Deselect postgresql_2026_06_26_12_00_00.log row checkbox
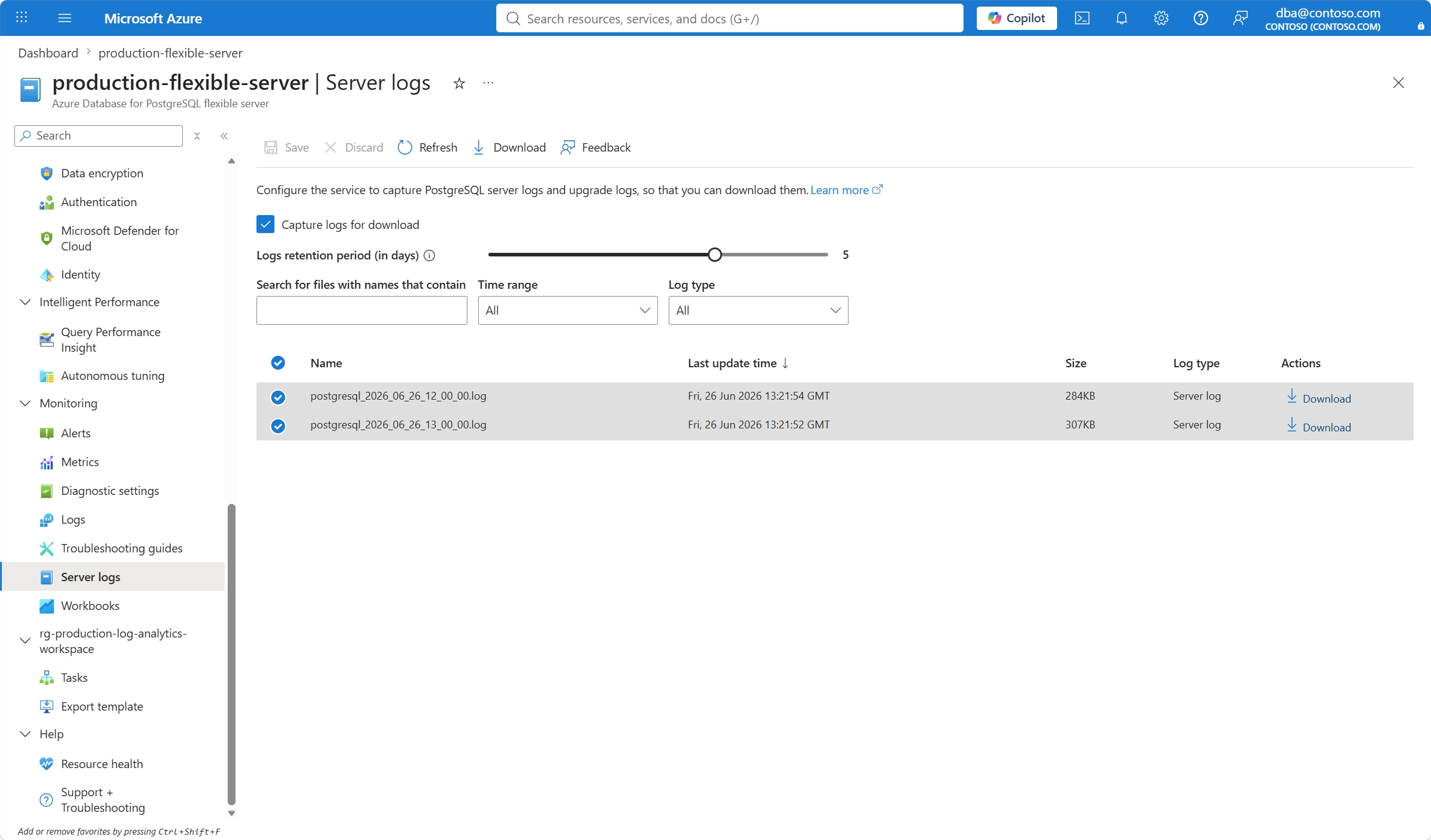Viewport: 1431px width, 840px height. [x=278, y=397]
